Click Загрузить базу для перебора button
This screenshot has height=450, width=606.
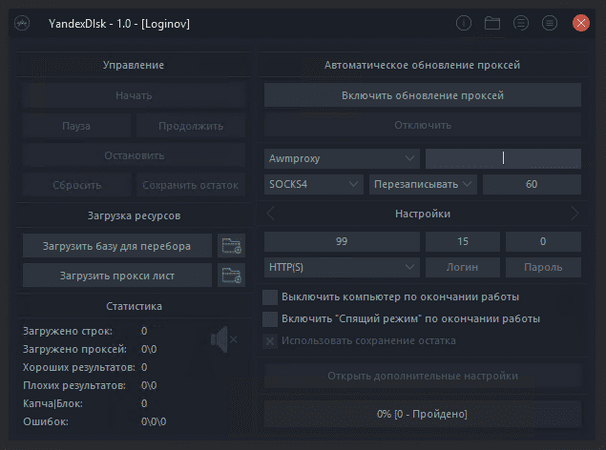[x=117, y=246]
